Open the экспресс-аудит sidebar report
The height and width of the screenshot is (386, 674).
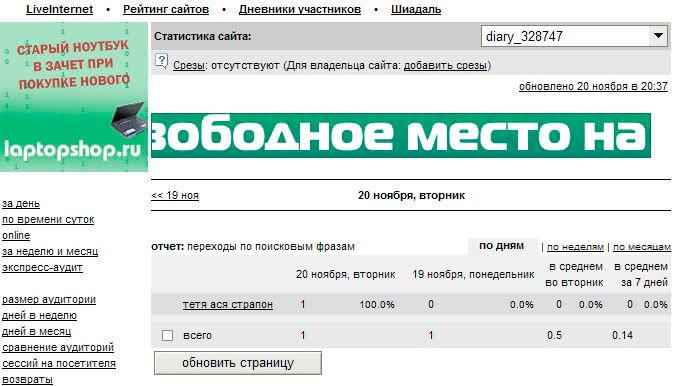[42, 267]
